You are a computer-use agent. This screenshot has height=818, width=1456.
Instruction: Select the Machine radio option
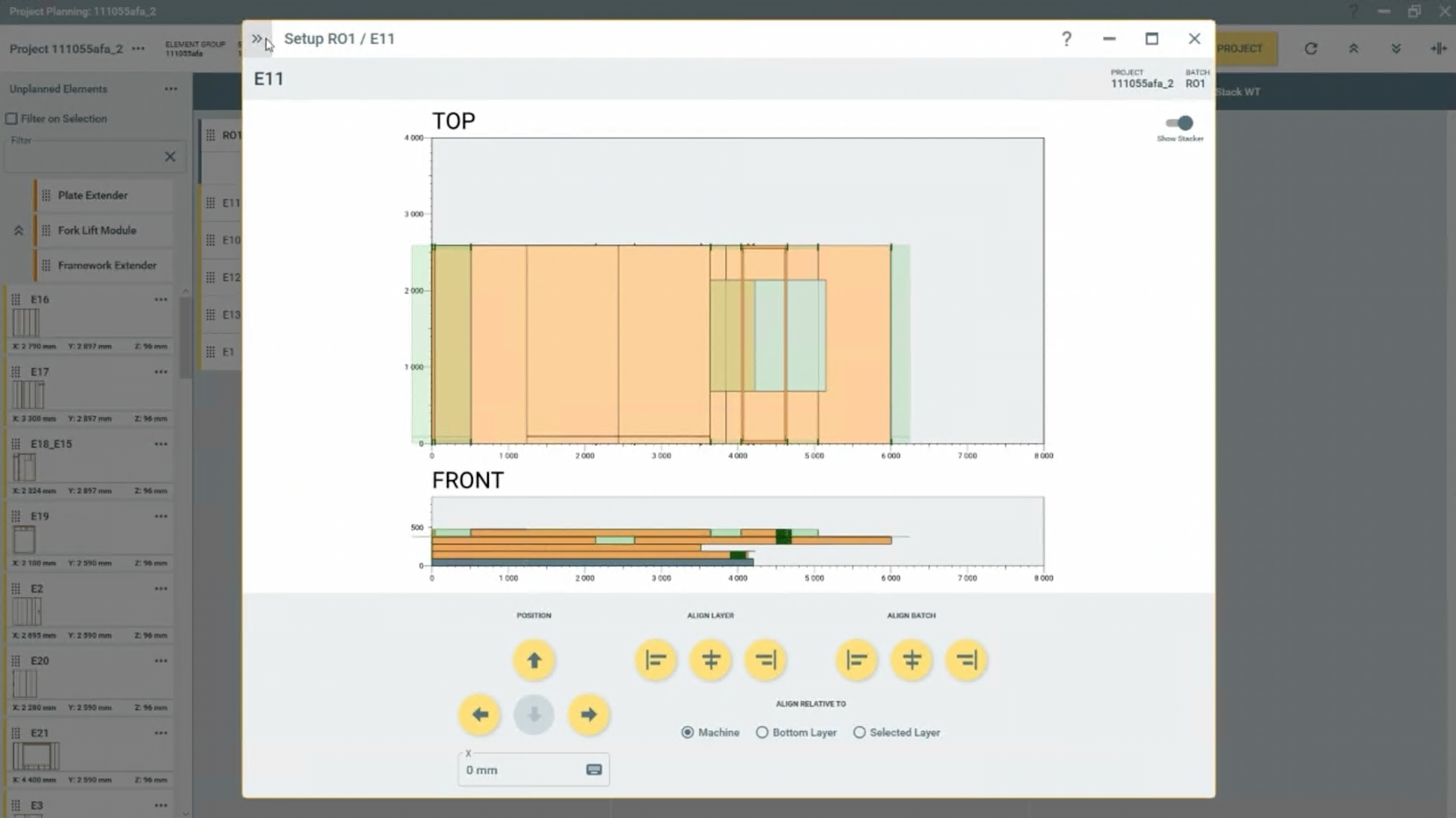[x=688, y=732]
